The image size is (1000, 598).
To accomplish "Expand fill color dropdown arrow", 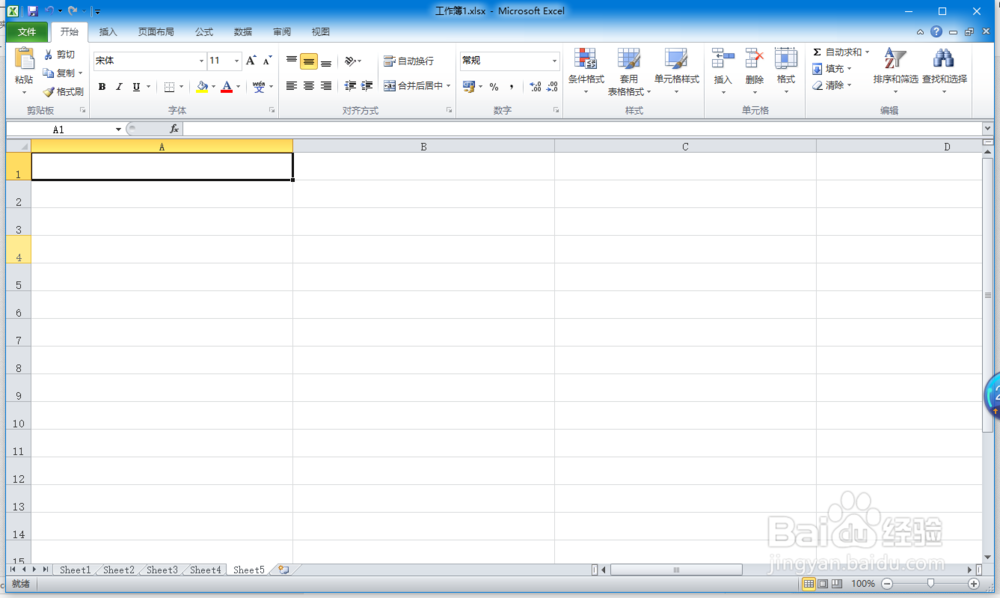I will (213, 87).
